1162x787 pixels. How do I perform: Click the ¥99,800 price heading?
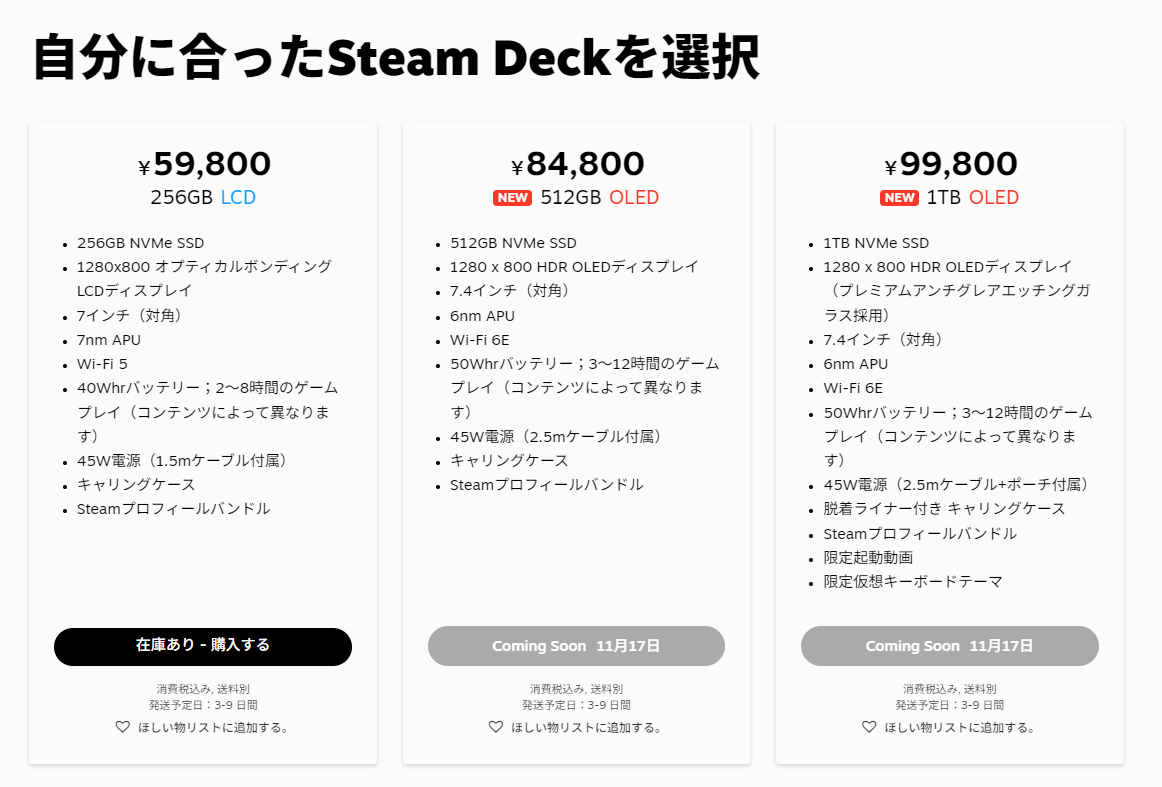click(x=951, y=164)
